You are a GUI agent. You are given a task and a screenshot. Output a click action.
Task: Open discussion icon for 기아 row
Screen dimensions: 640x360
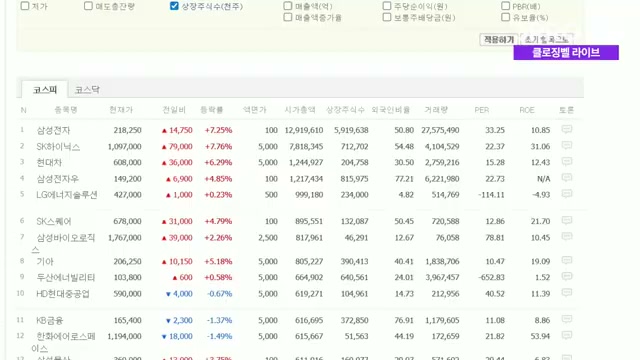tap(566, 260)
